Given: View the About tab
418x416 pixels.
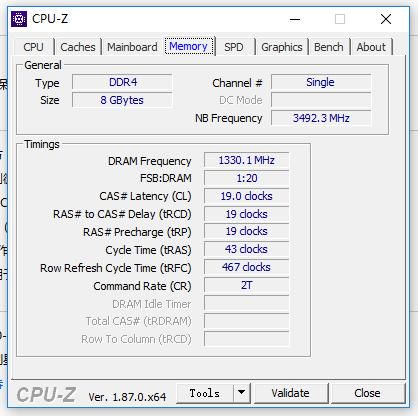Looking at the screenshot, I should (x=371, y=47).
